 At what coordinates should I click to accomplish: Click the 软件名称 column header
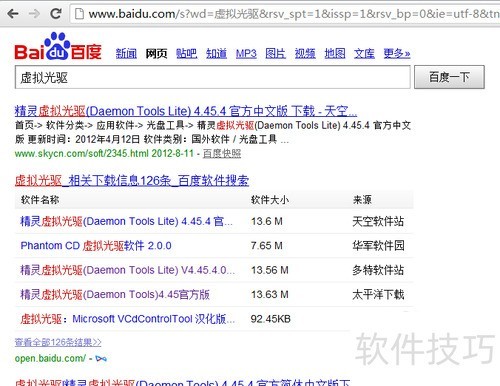(x=40, y=200)
